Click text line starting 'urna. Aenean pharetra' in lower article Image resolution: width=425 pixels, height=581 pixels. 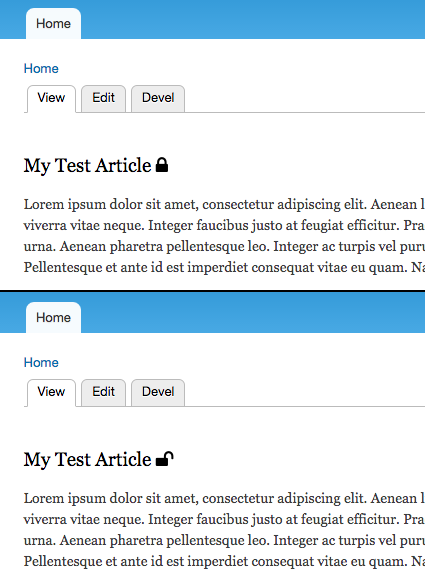[224, 540]
